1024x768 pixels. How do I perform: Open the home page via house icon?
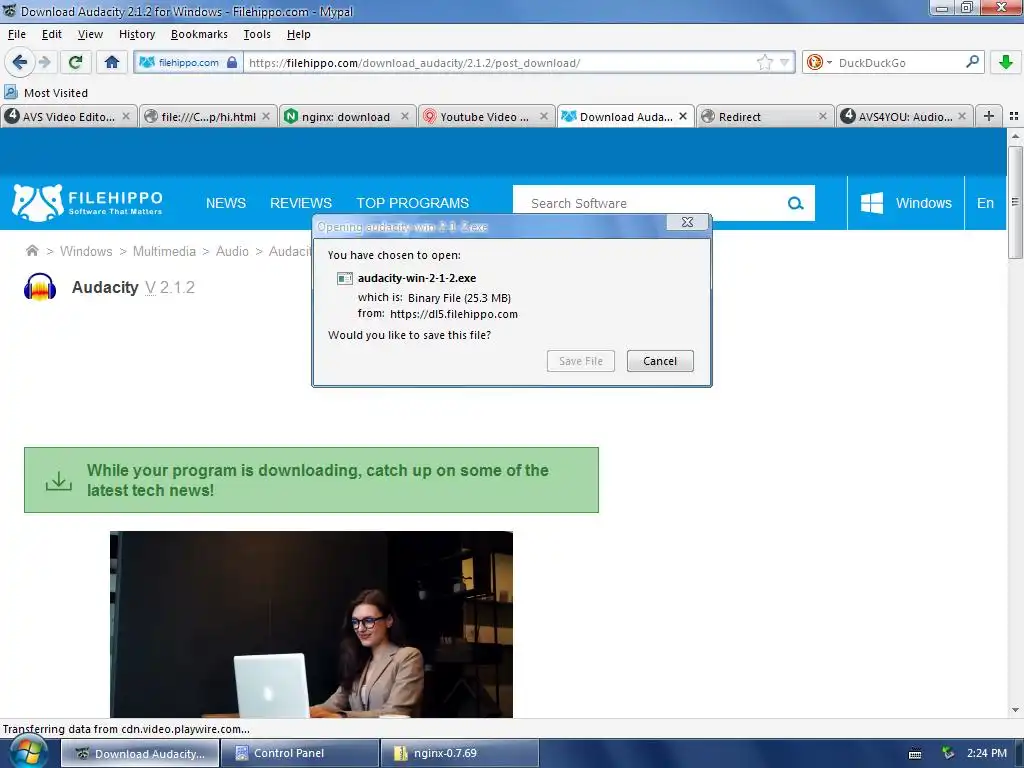coord(112,62)
